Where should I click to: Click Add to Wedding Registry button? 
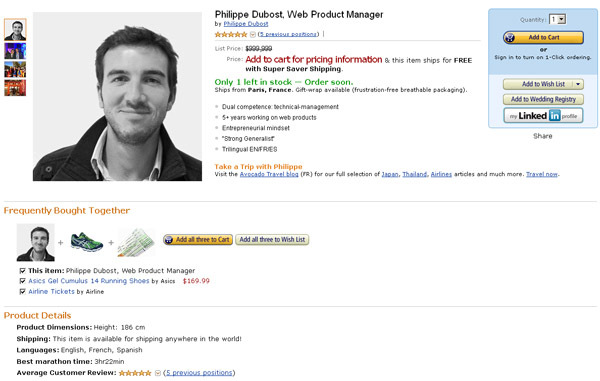(x=543, y=99)
